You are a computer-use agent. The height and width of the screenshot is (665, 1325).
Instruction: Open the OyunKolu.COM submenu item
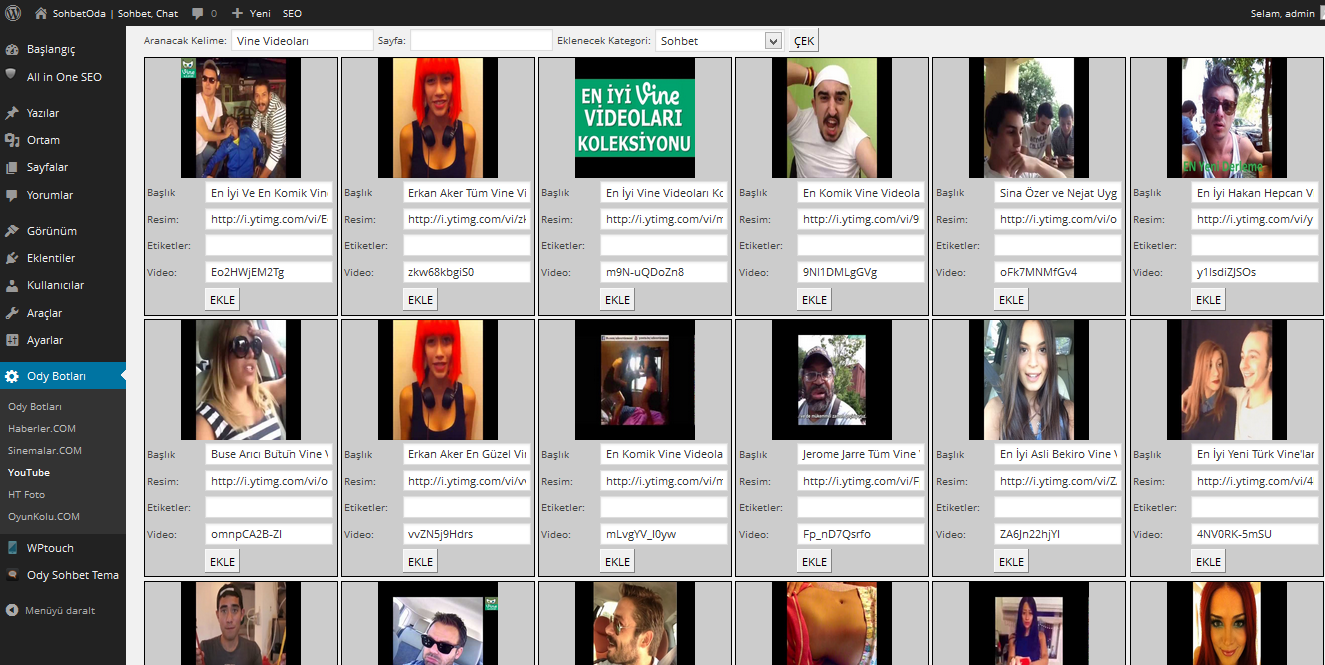click(44, 516)
